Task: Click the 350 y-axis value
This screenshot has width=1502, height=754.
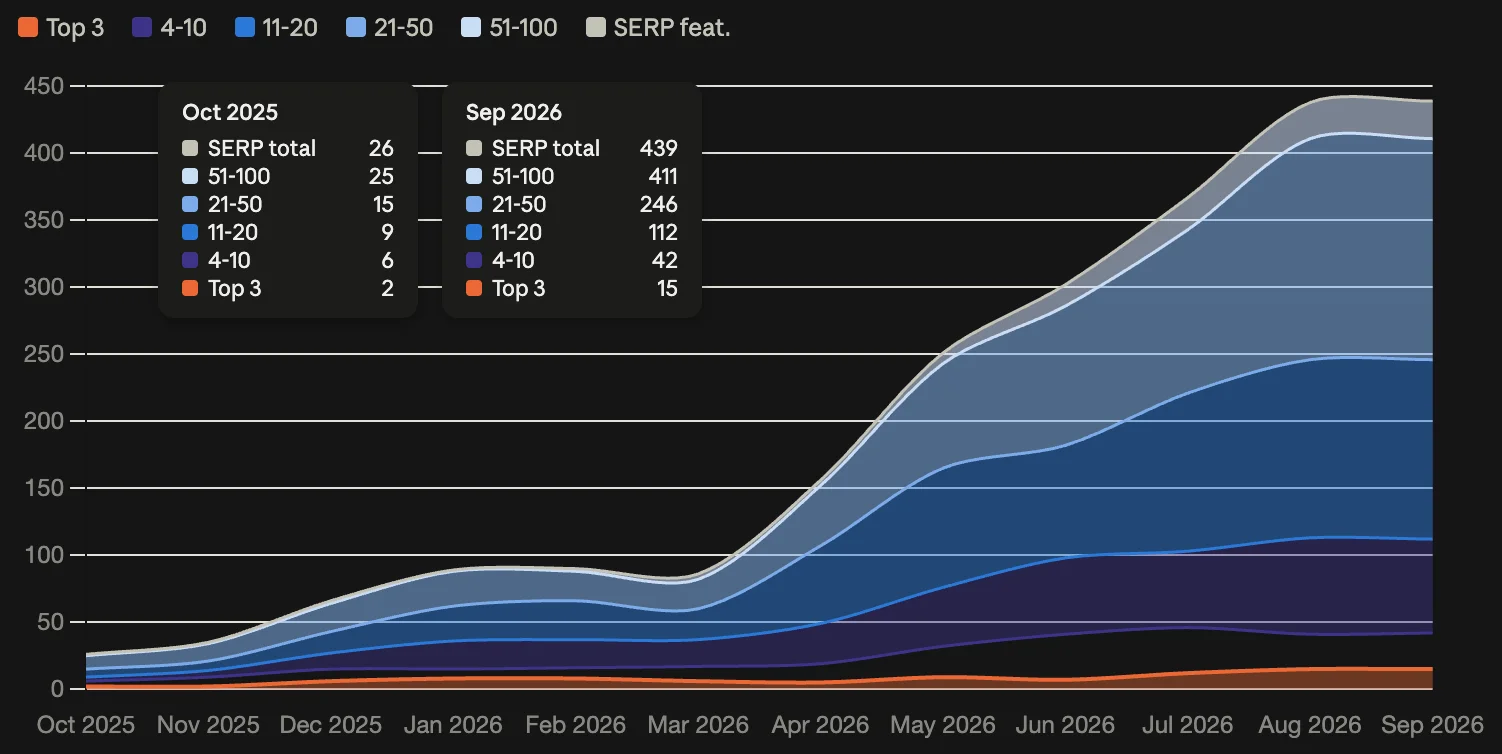Action: tap(43, 220)
